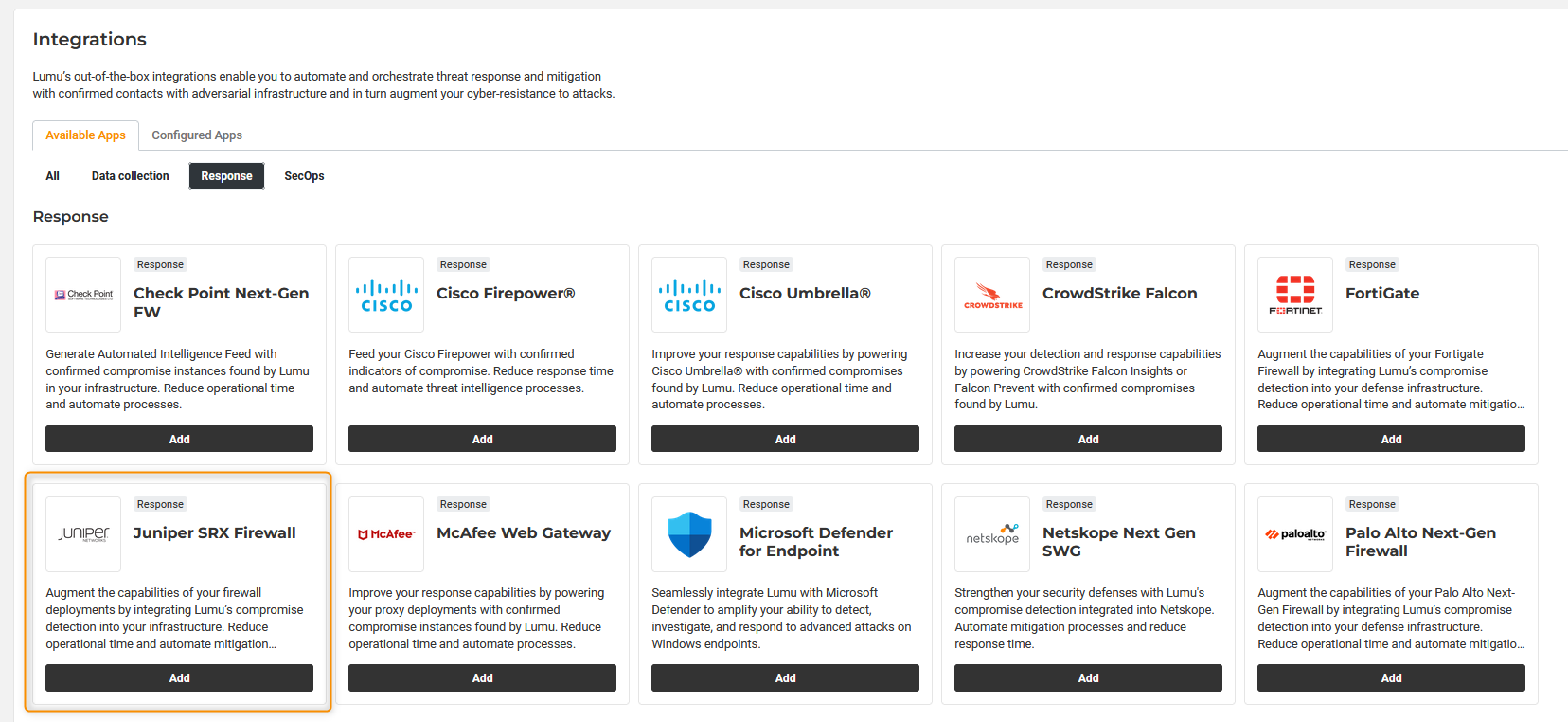The height and width of the screenshot is (722, 1568).
Task: Add the Palo Alto Next-Gen Firewall integration
Action: [x=1391, y=678]
